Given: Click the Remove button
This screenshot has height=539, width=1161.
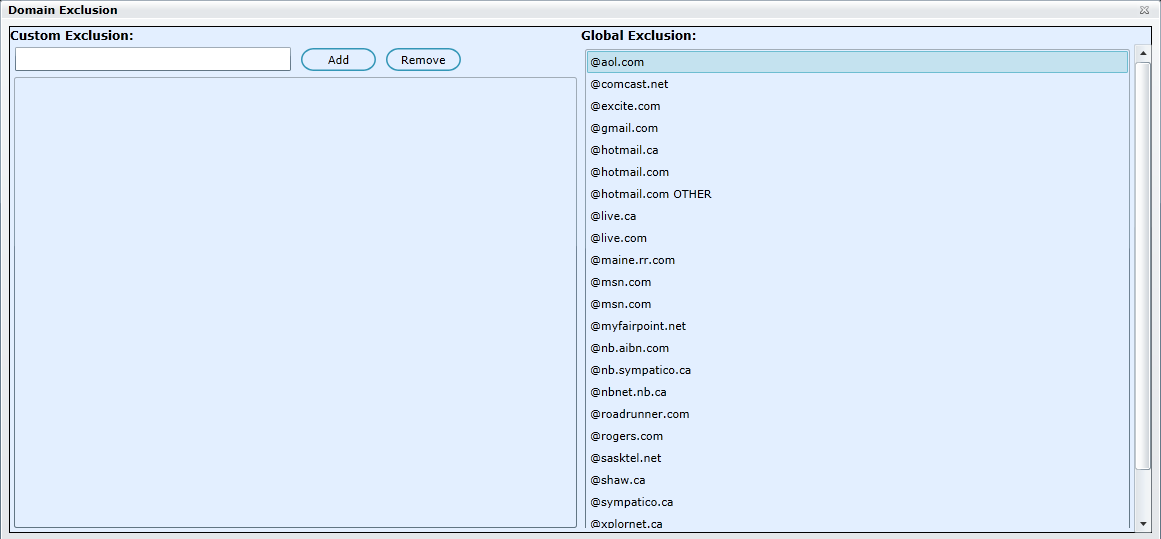Looking at the screenshot, I should click(423, 60).
